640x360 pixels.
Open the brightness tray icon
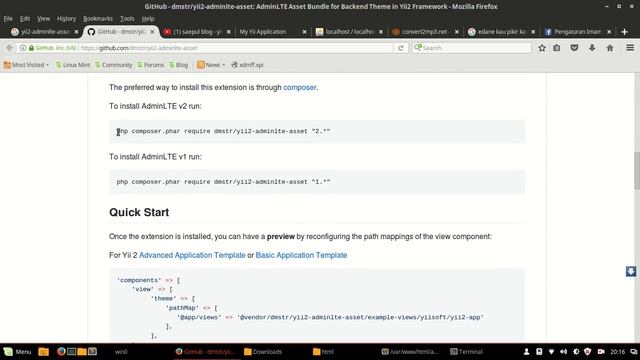pos(576,351)
